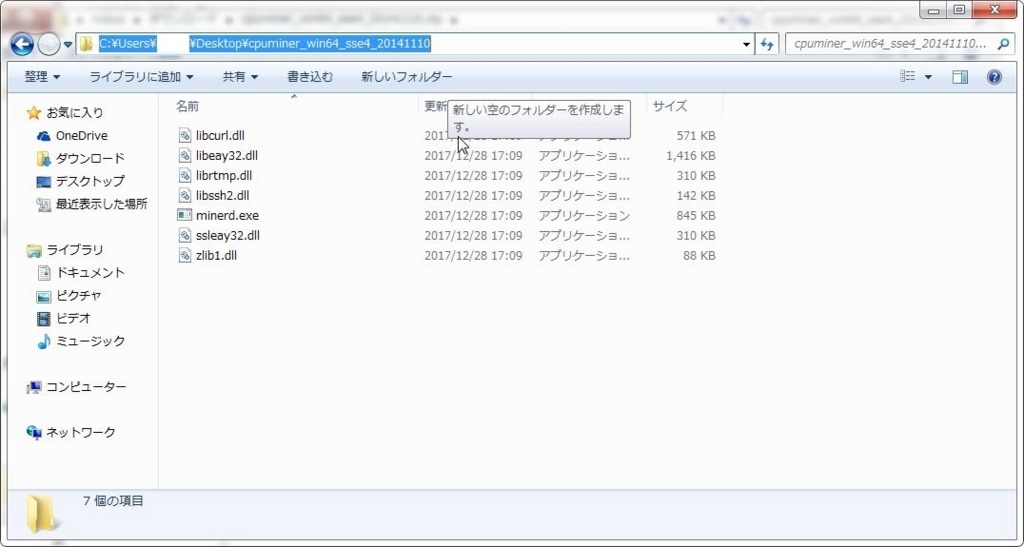This screenshot has height=547, width=1024.
Task: Click the Forward navigation arrow button
Action: pyautogui.click(x=48, y=44)
